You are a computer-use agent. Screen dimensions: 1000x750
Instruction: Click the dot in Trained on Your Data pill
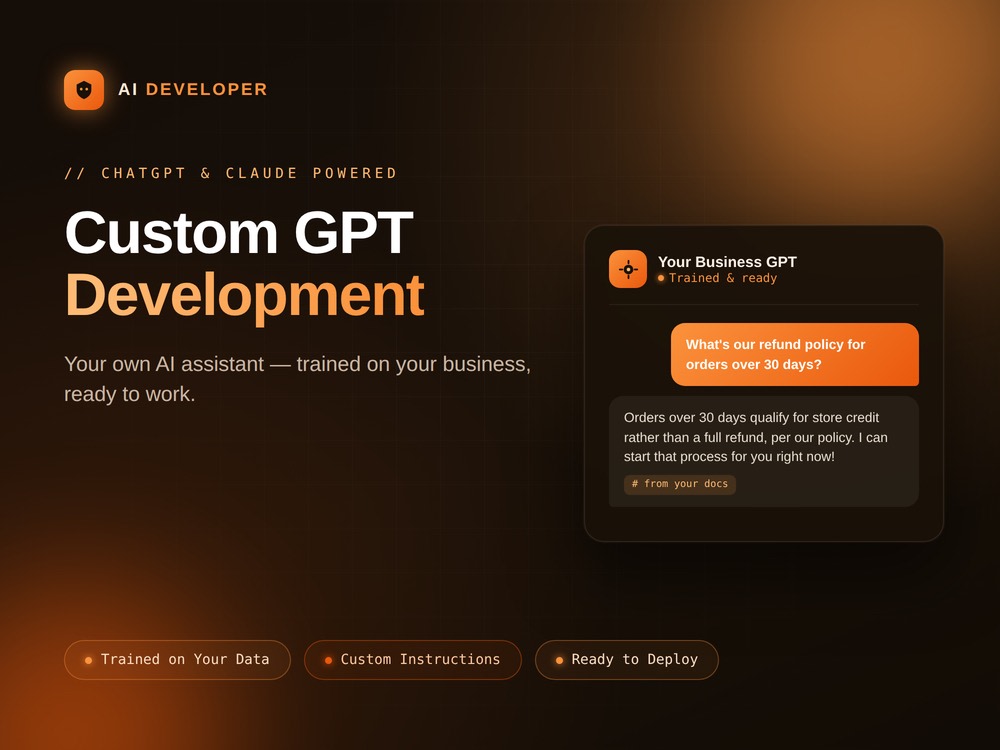coord(89,660)
